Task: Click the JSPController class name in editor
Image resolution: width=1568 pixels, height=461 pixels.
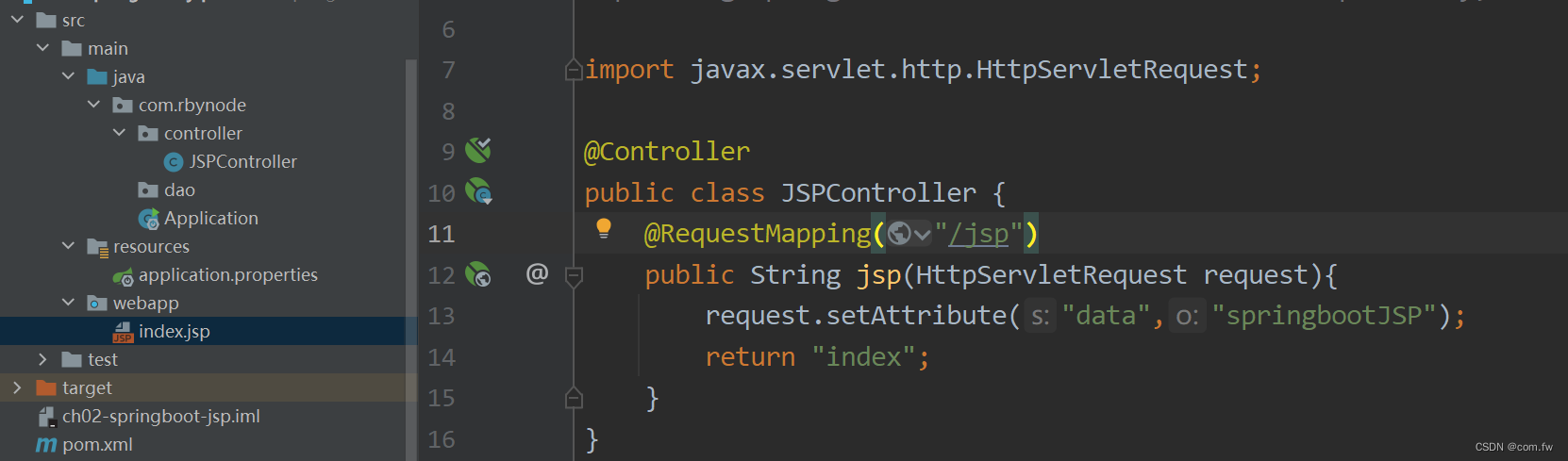Action: (x=878, y=193)
